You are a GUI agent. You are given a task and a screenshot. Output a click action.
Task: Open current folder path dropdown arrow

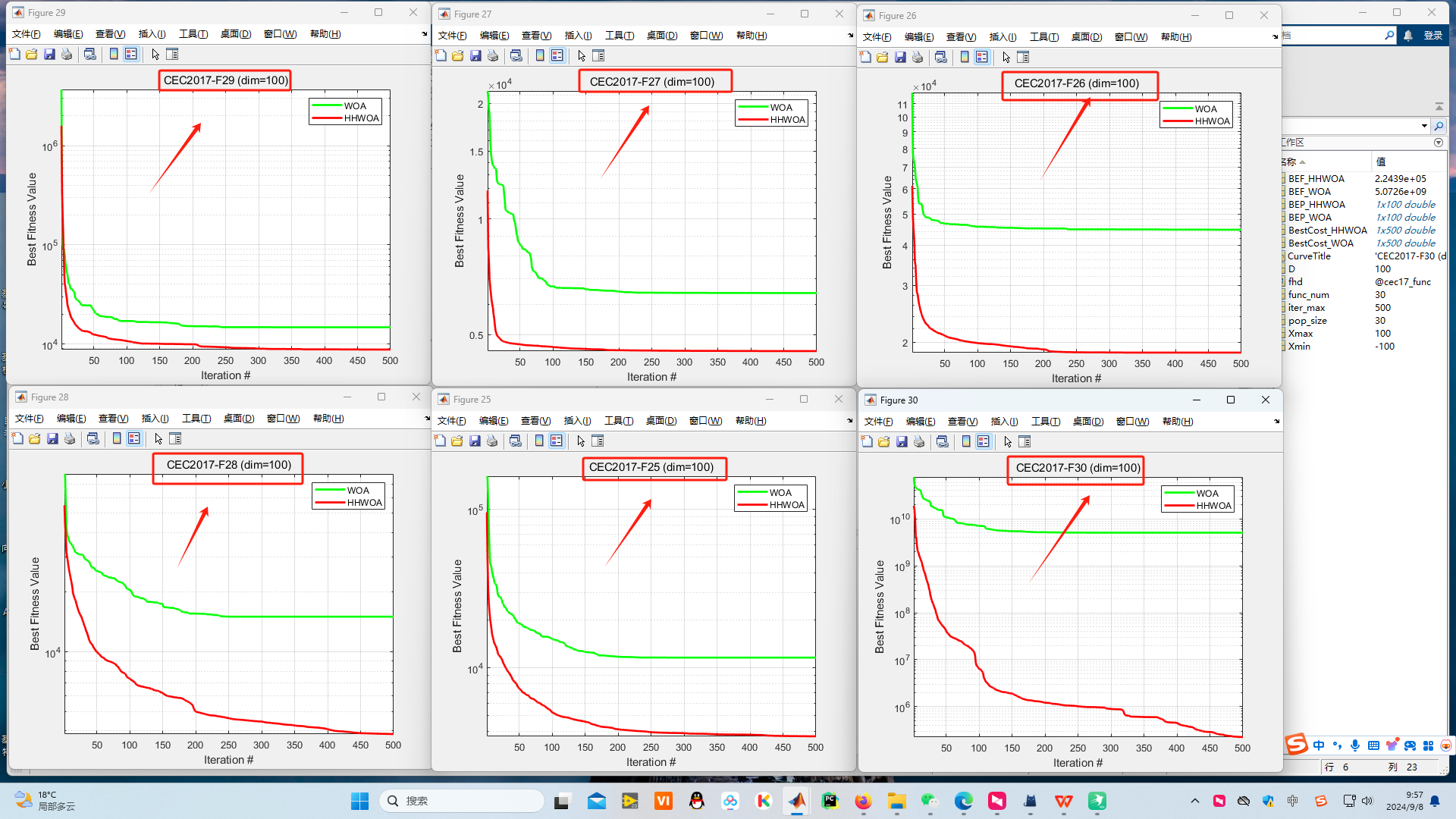click(1424, 126)
